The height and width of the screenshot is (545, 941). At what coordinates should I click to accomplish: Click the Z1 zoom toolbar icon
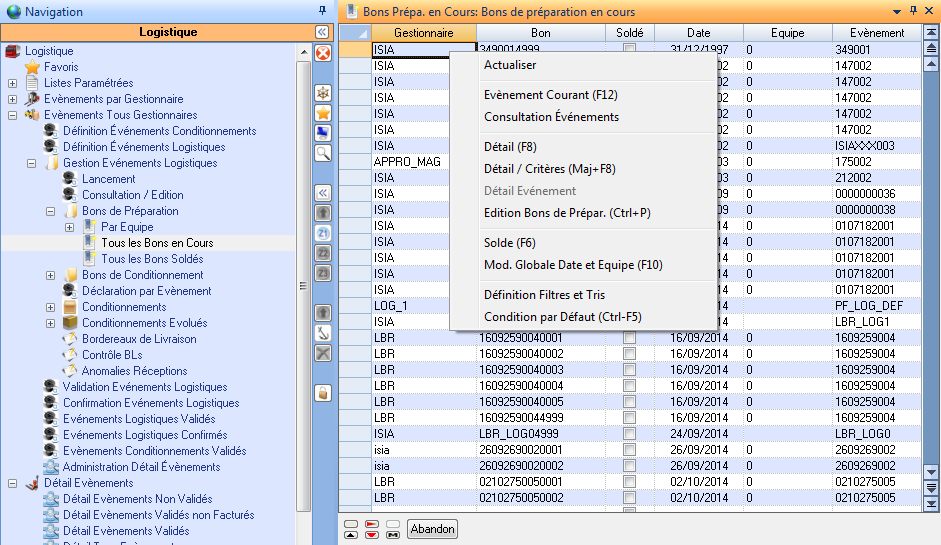point(323,233)
